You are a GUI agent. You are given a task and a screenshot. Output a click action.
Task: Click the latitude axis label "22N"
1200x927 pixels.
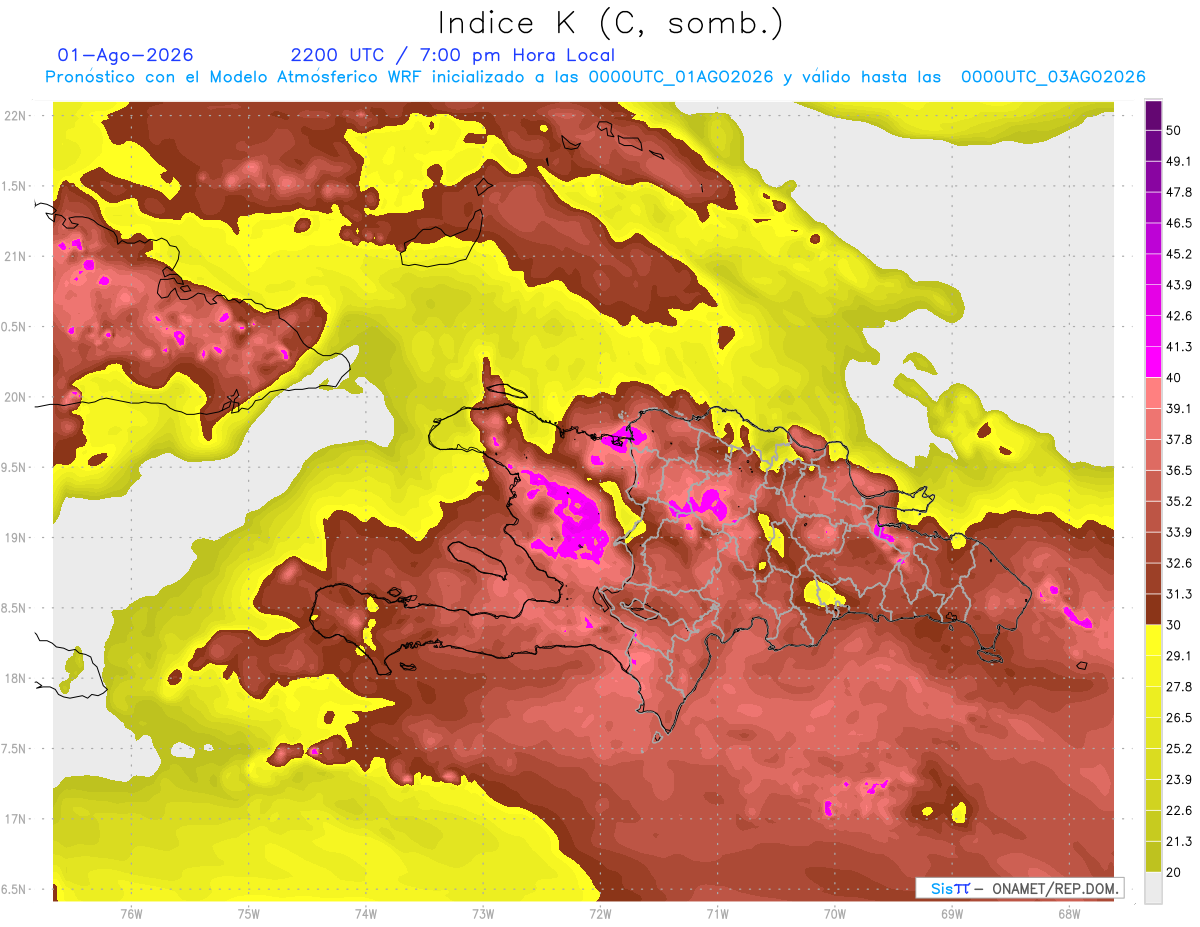15,115
